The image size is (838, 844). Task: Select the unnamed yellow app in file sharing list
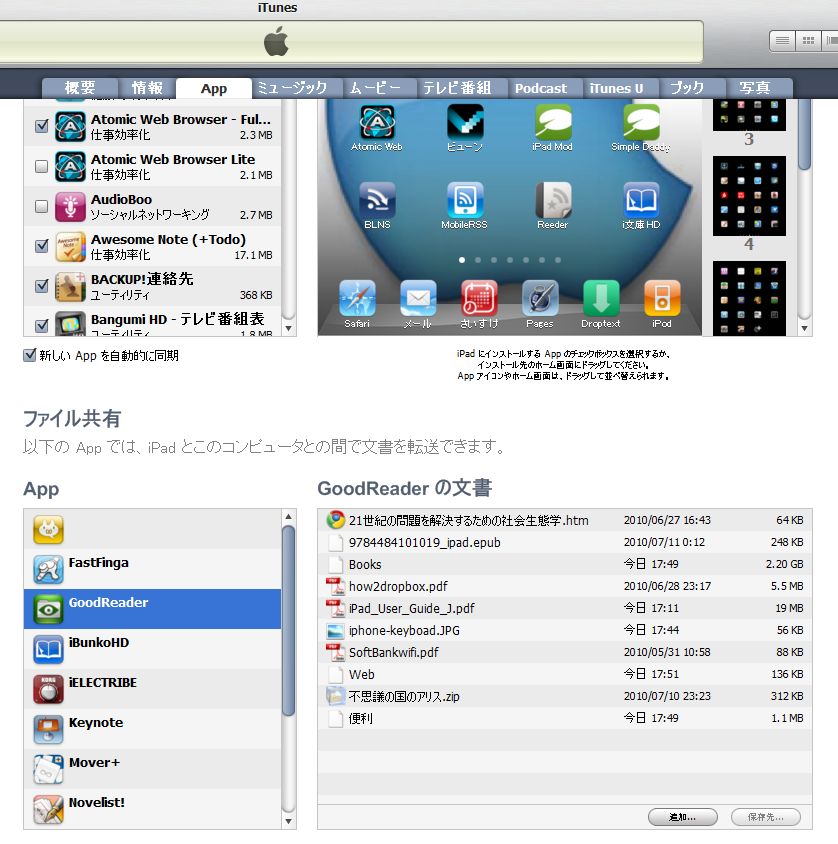pyautogui.click(x=152, y=529)
